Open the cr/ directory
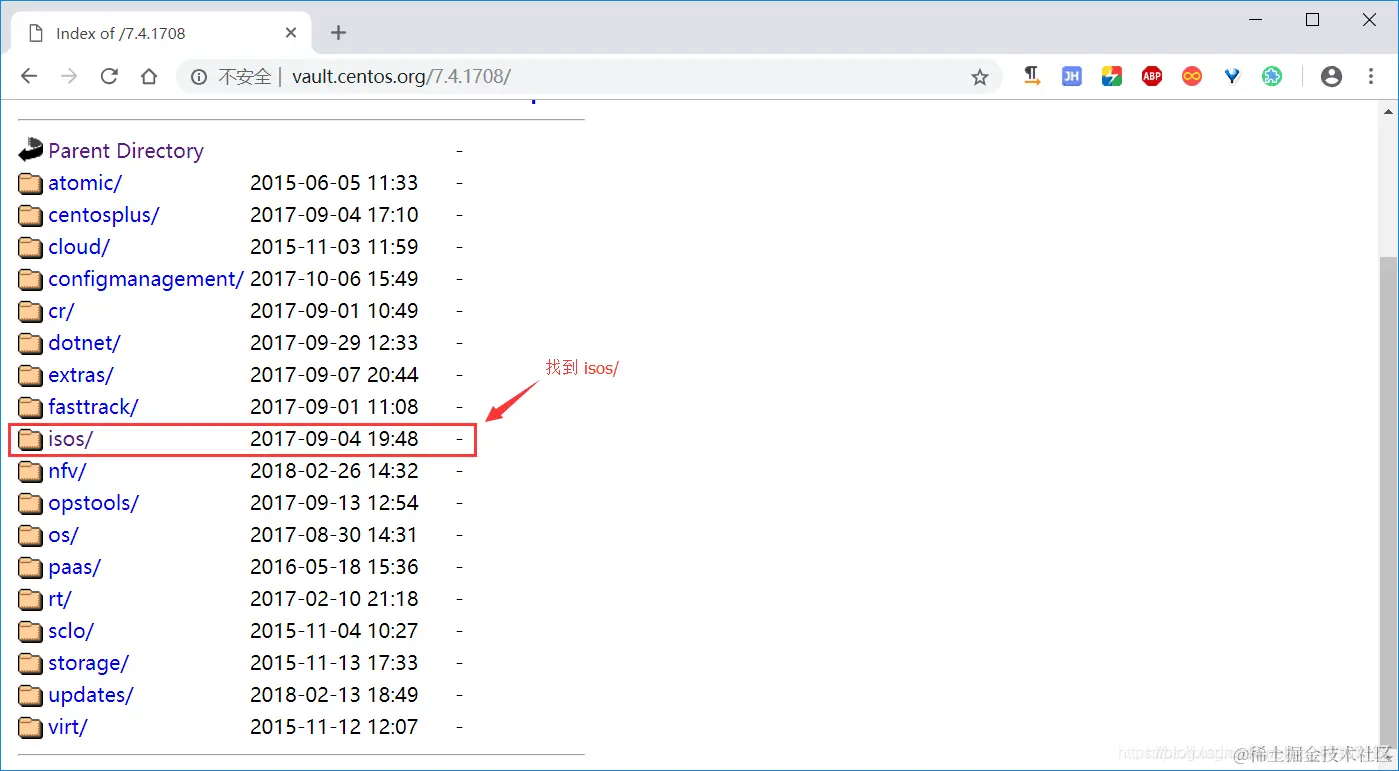 tap(61, 311)
